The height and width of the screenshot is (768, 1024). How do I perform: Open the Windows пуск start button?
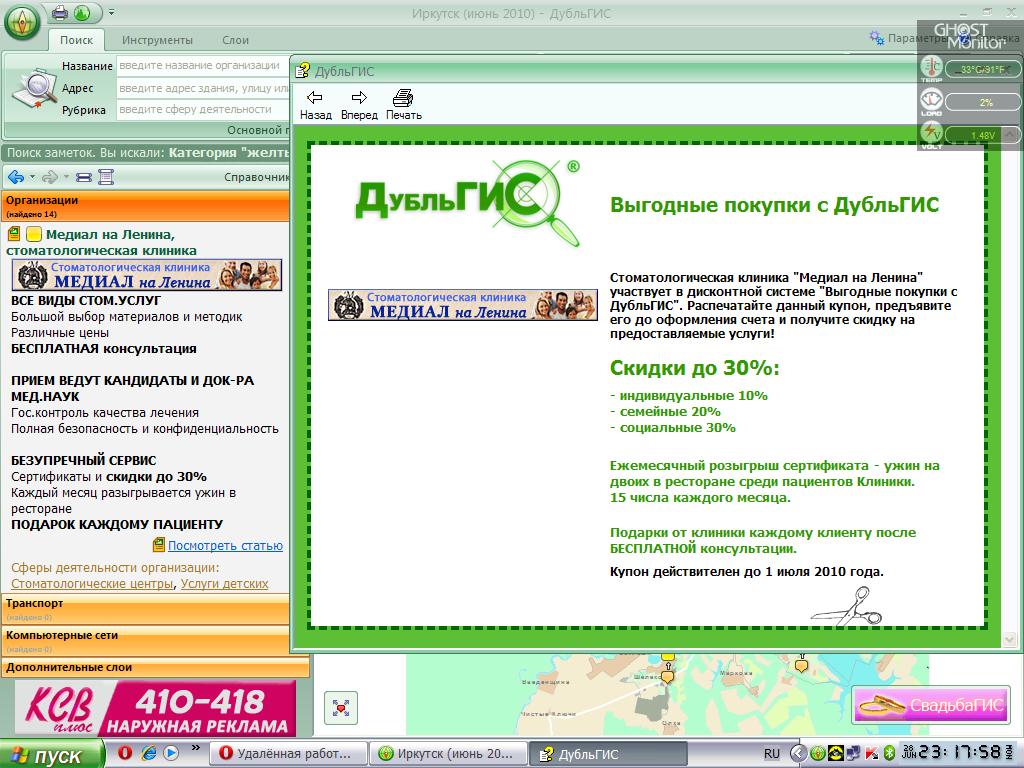click(x=52, y=754)
